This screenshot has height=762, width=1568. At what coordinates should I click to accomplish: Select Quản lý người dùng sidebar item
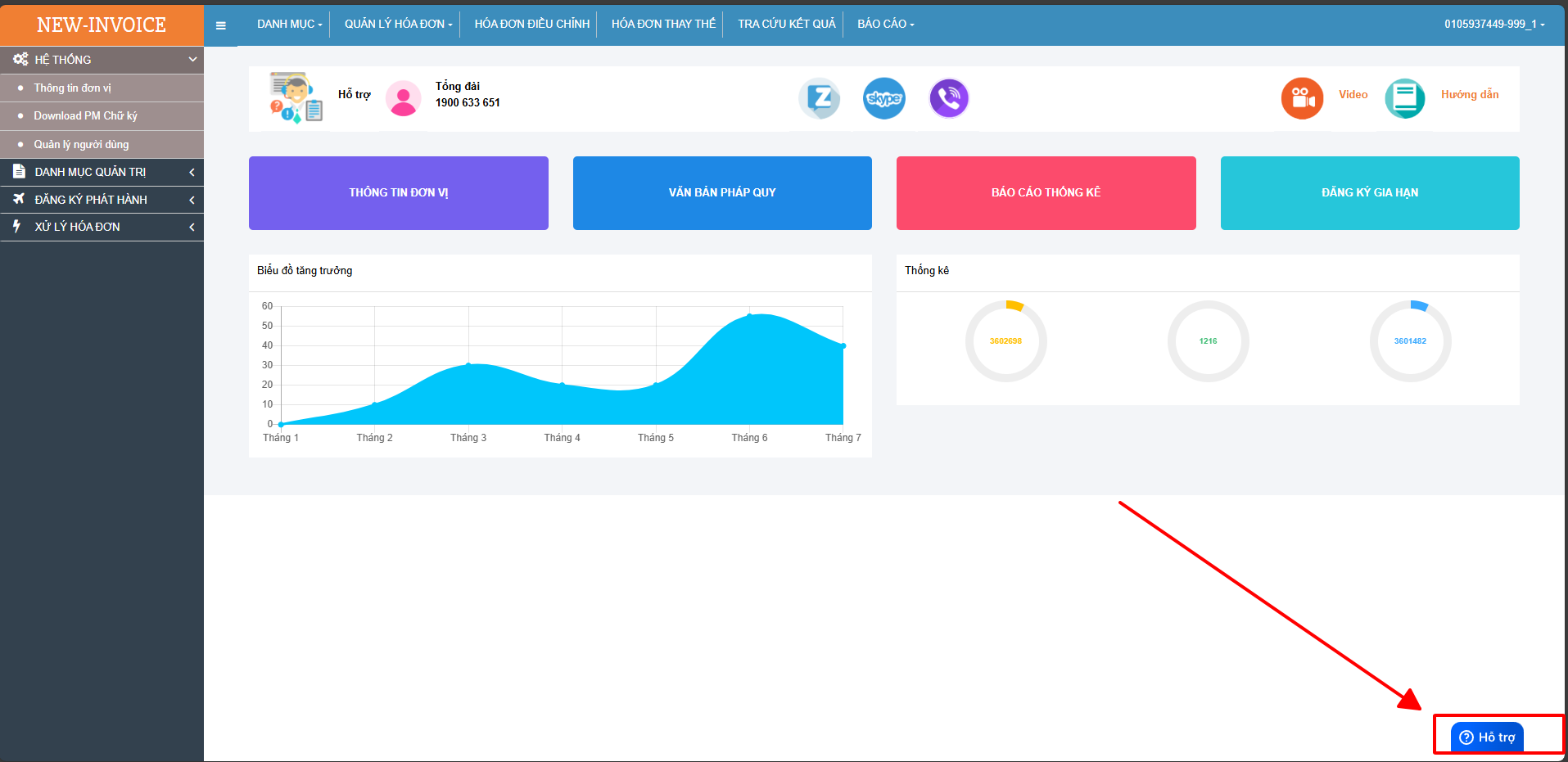coord(102,144)
